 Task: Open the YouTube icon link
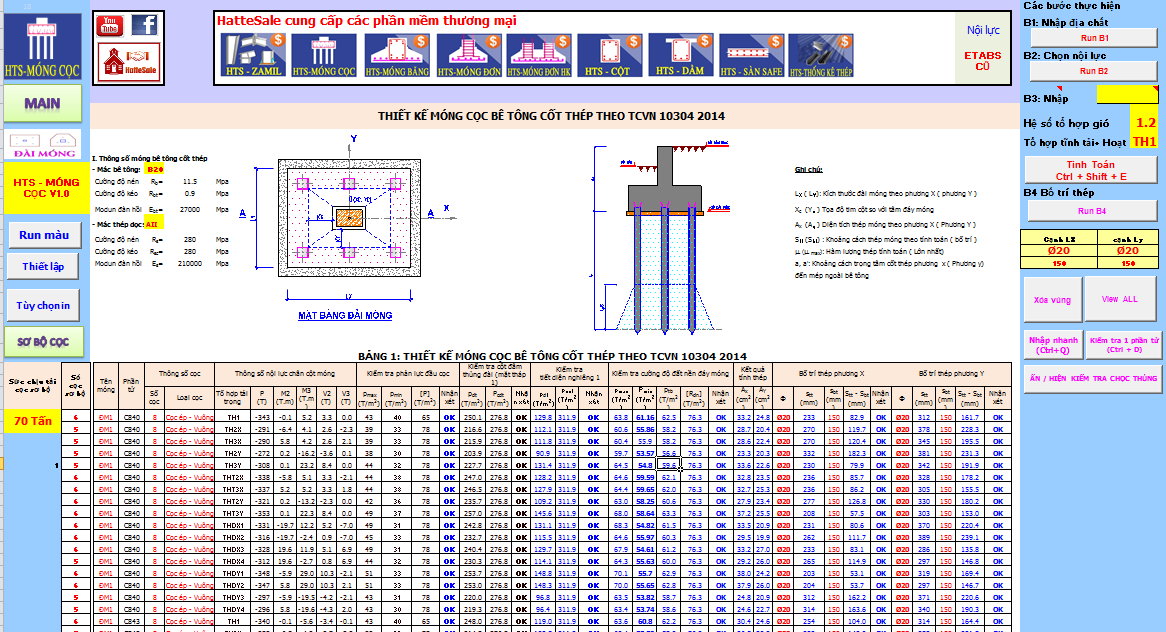point(109,26)
